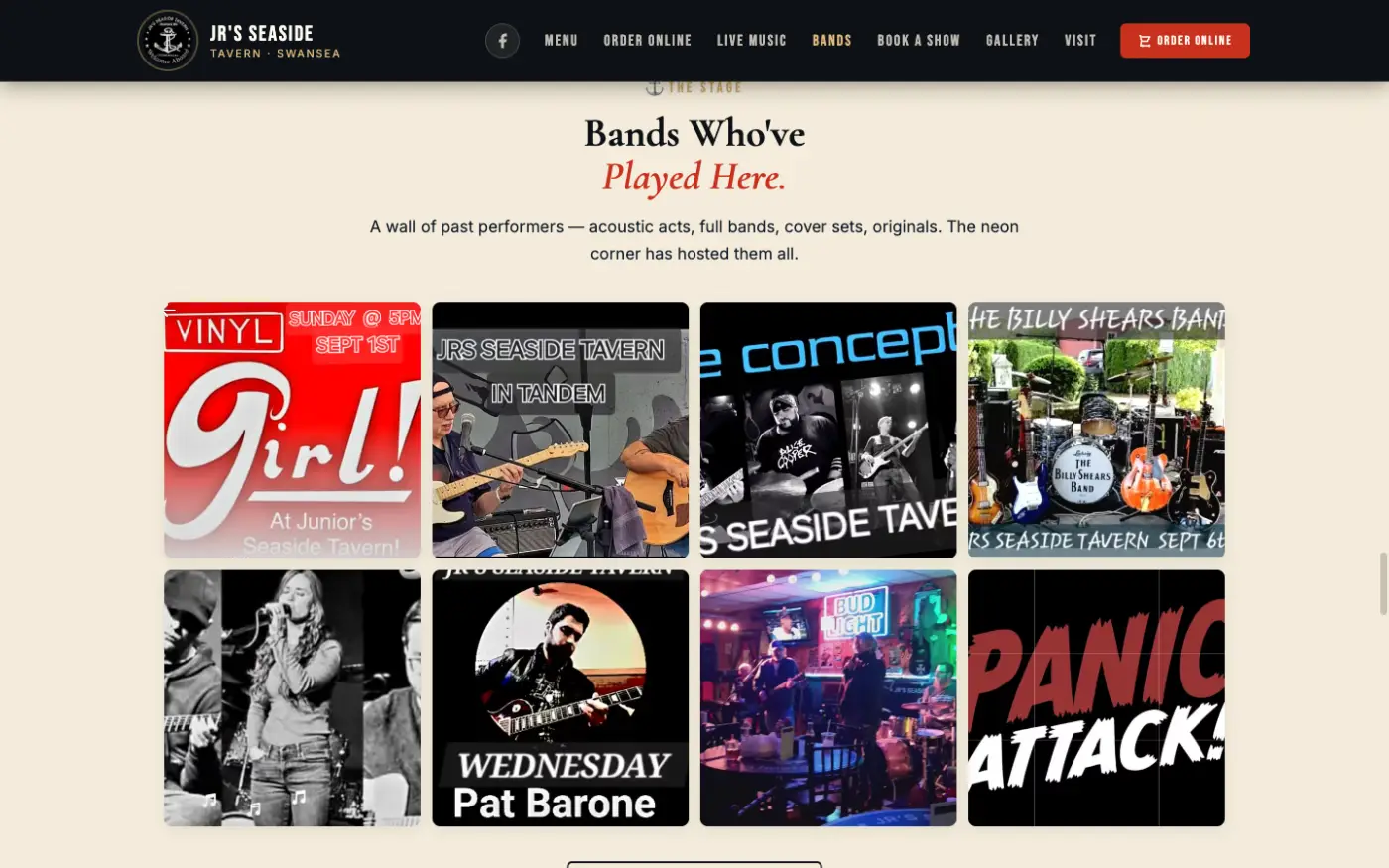
Task: Open the Visit nav link
Action: tap(1079, 41)
